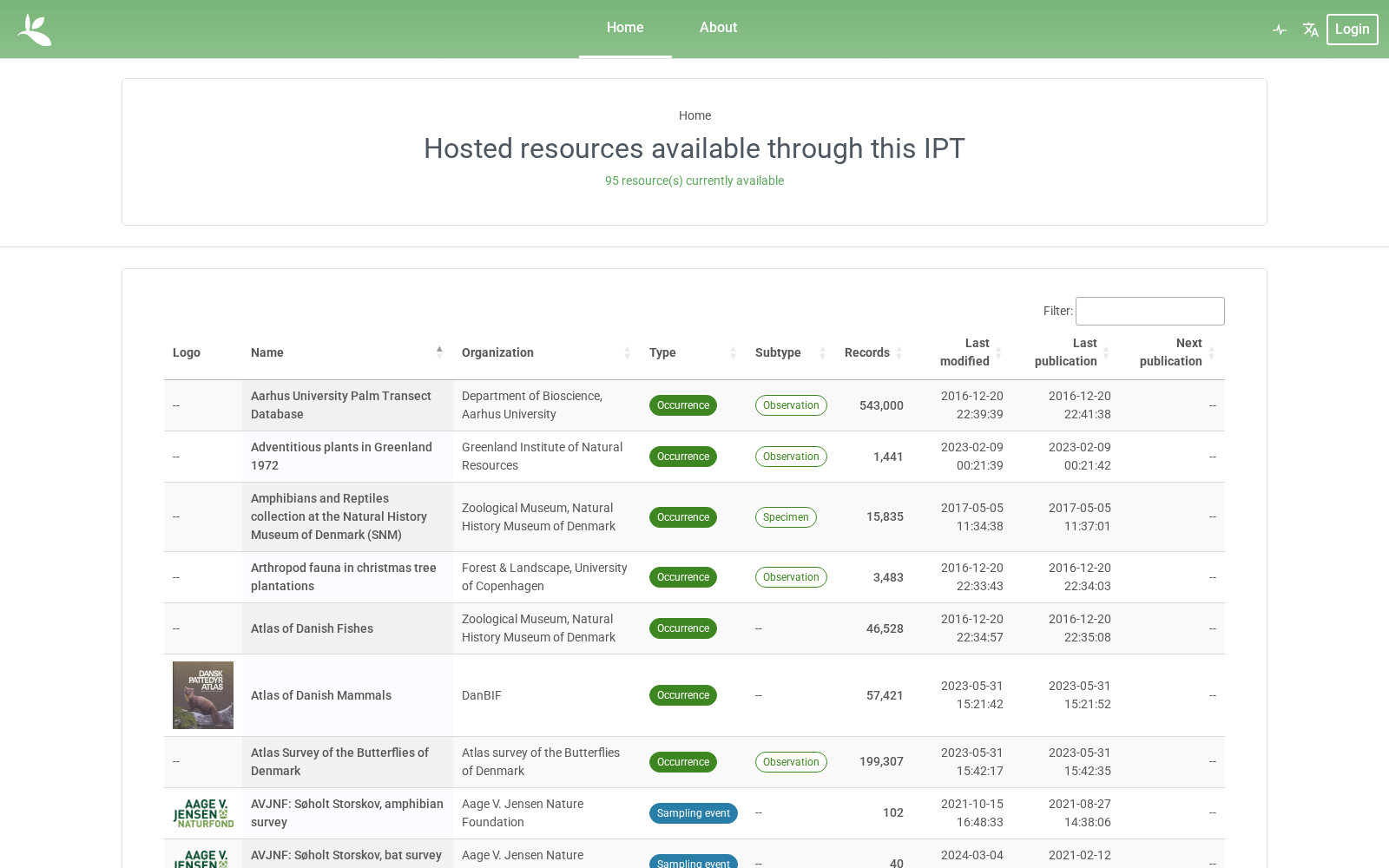This screenshot has height=868, width=1389.
Task: Click Specimen badge in Amphibians and Reptiles row
Action: click(x=786, y=517)
